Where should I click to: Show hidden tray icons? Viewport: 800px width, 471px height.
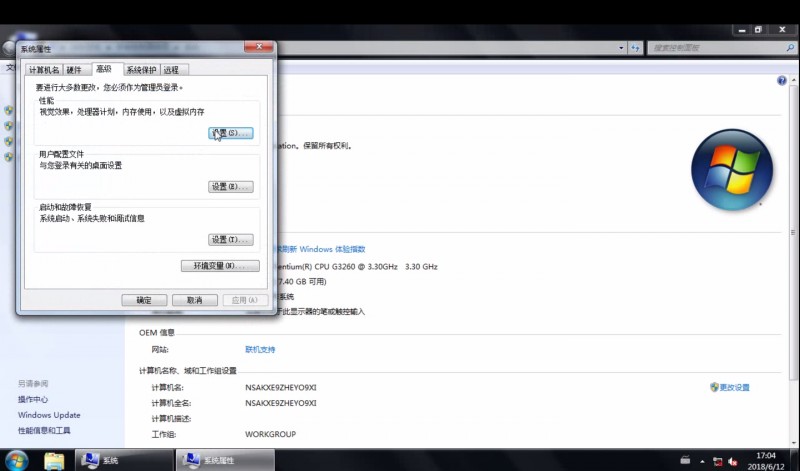[702, 461]
